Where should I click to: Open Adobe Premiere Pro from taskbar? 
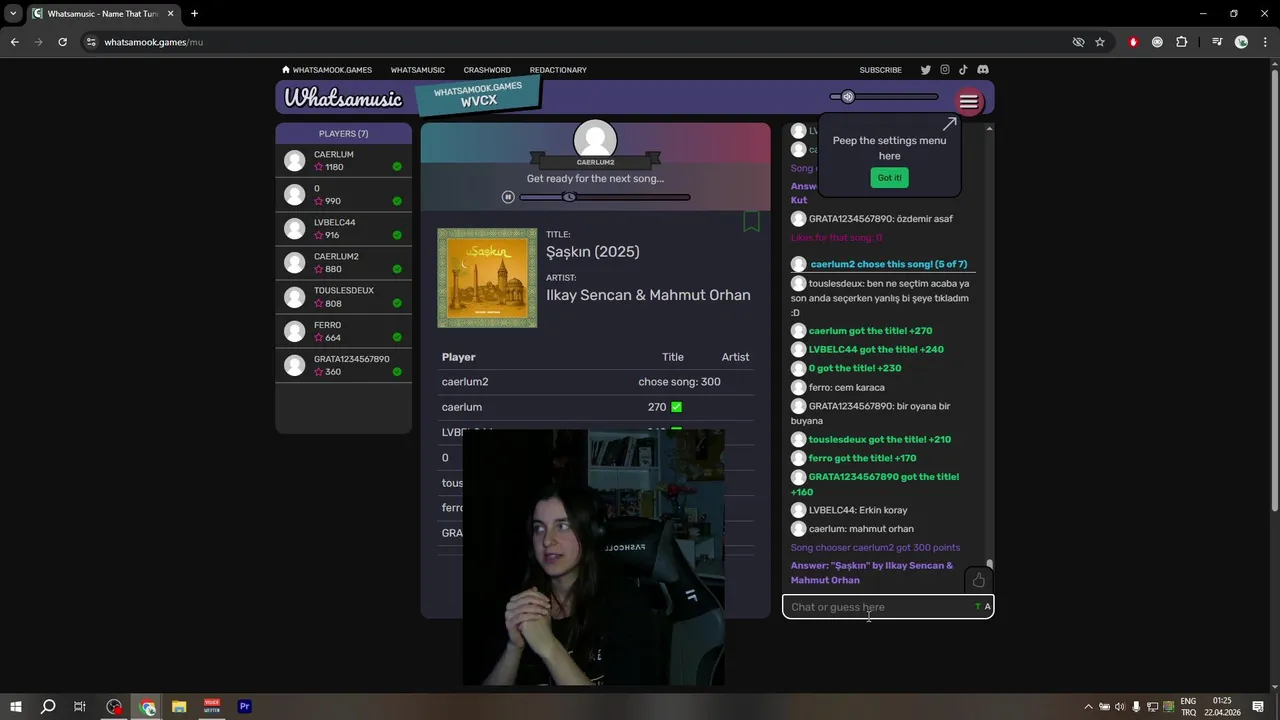click(244, 707)
